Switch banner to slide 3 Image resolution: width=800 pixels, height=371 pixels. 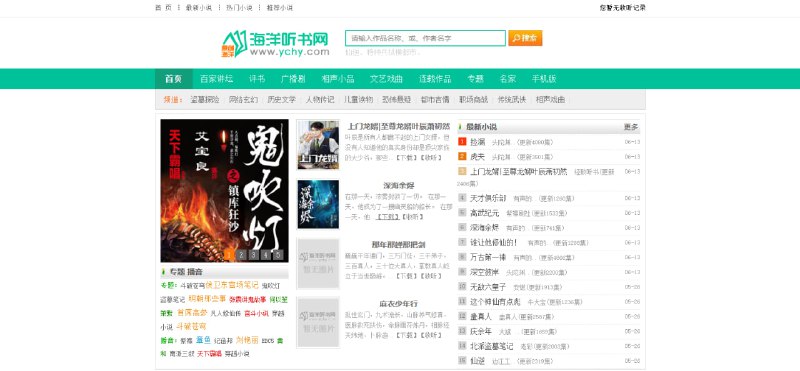254,255
